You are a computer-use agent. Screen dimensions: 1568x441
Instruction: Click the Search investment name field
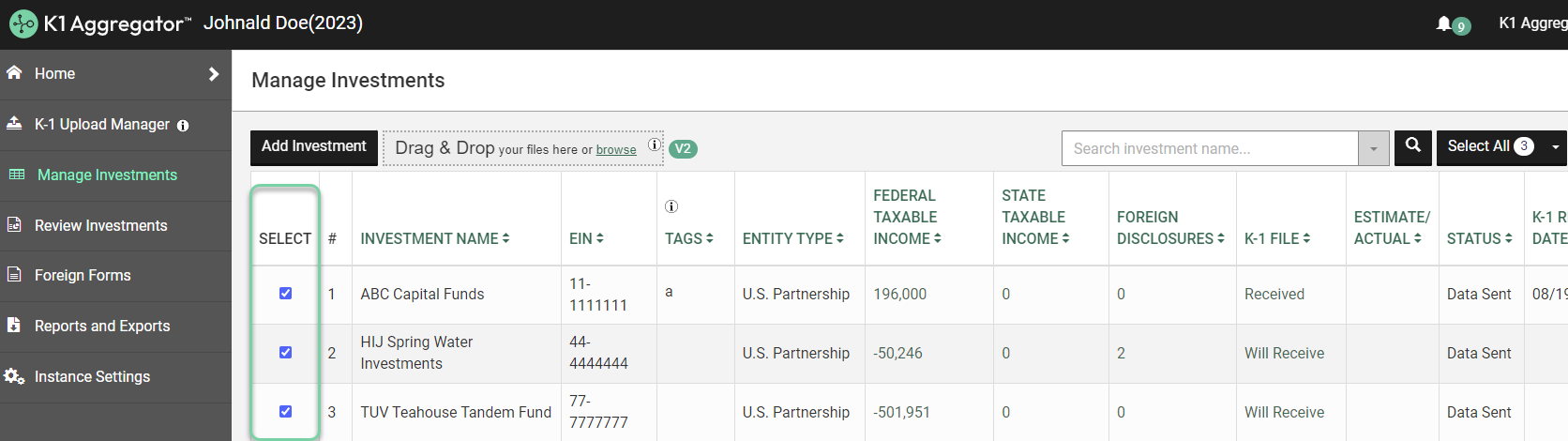(x=1209, y=148)
